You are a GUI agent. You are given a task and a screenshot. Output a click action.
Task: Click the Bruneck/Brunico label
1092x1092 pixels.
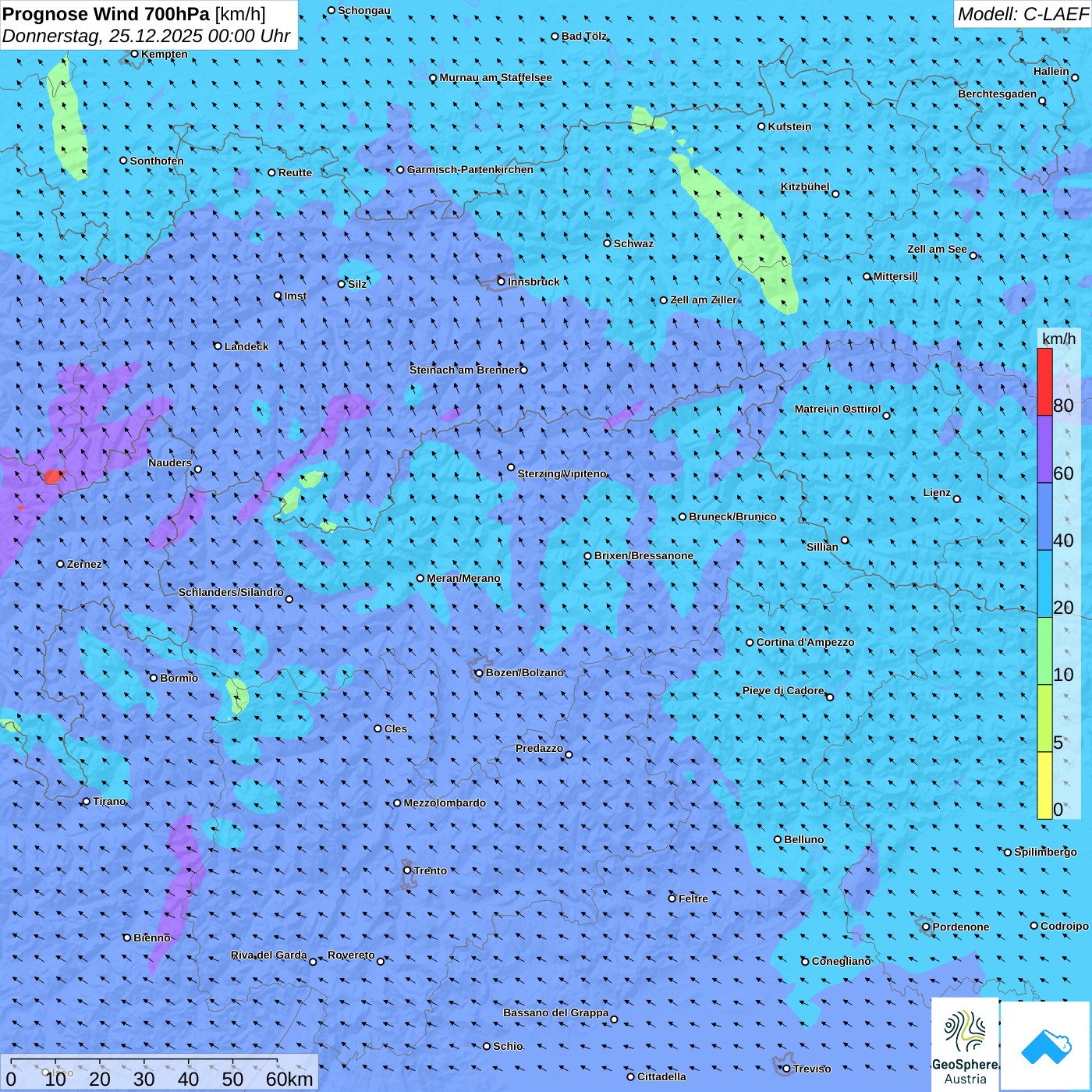pyautogui.click(x=732, y=517)
